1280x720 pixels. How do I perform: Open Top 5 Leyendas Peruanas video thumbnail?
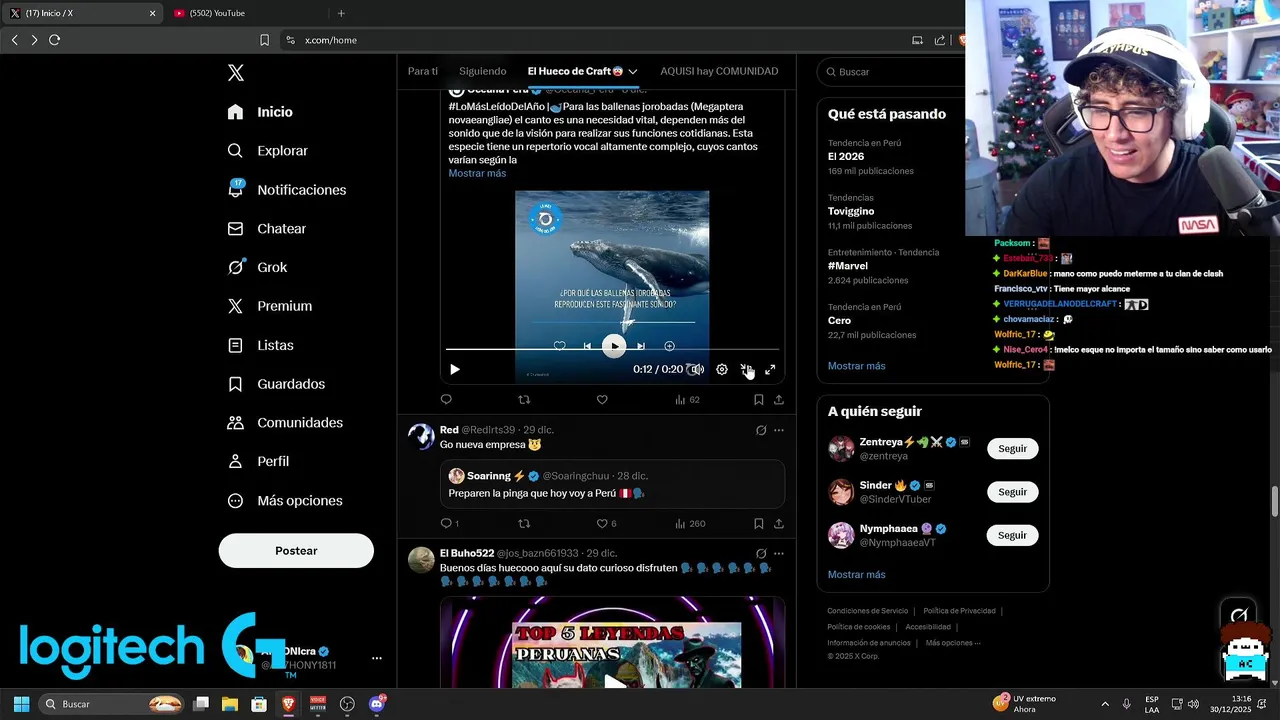click(x=612, y=643)
